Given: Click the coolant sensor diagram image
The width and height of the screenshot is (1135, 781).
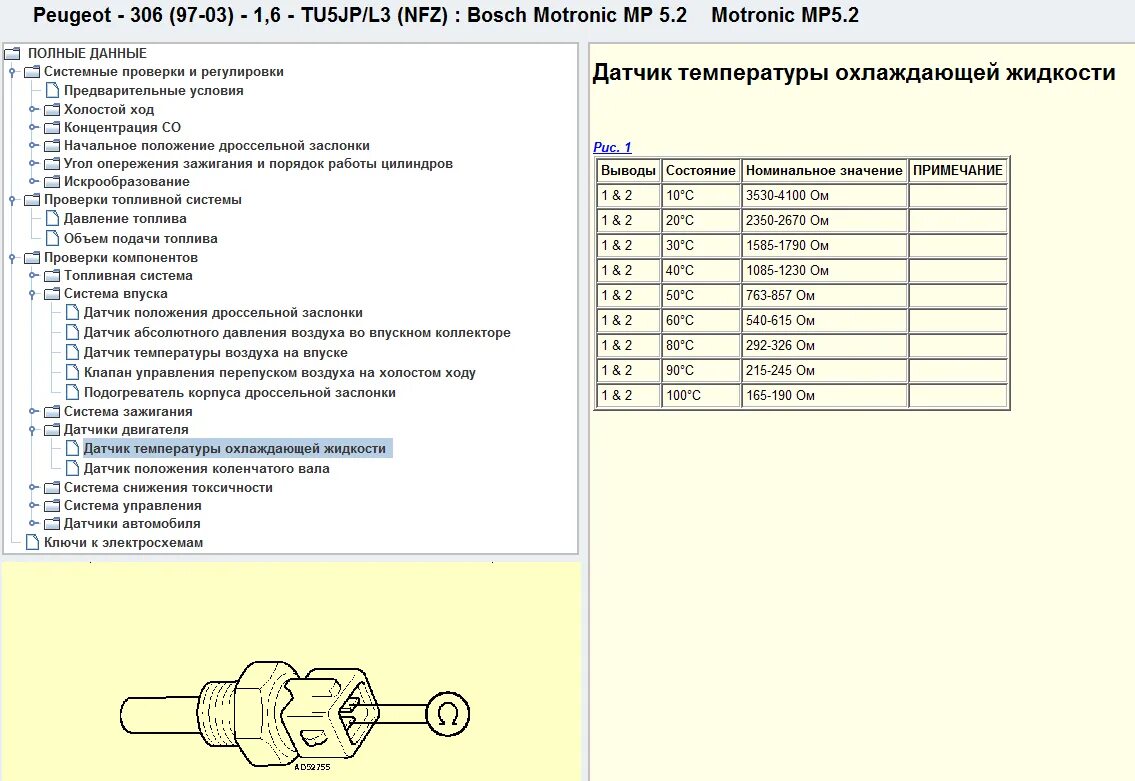Looking at the screenshot, I should (295, 715).
